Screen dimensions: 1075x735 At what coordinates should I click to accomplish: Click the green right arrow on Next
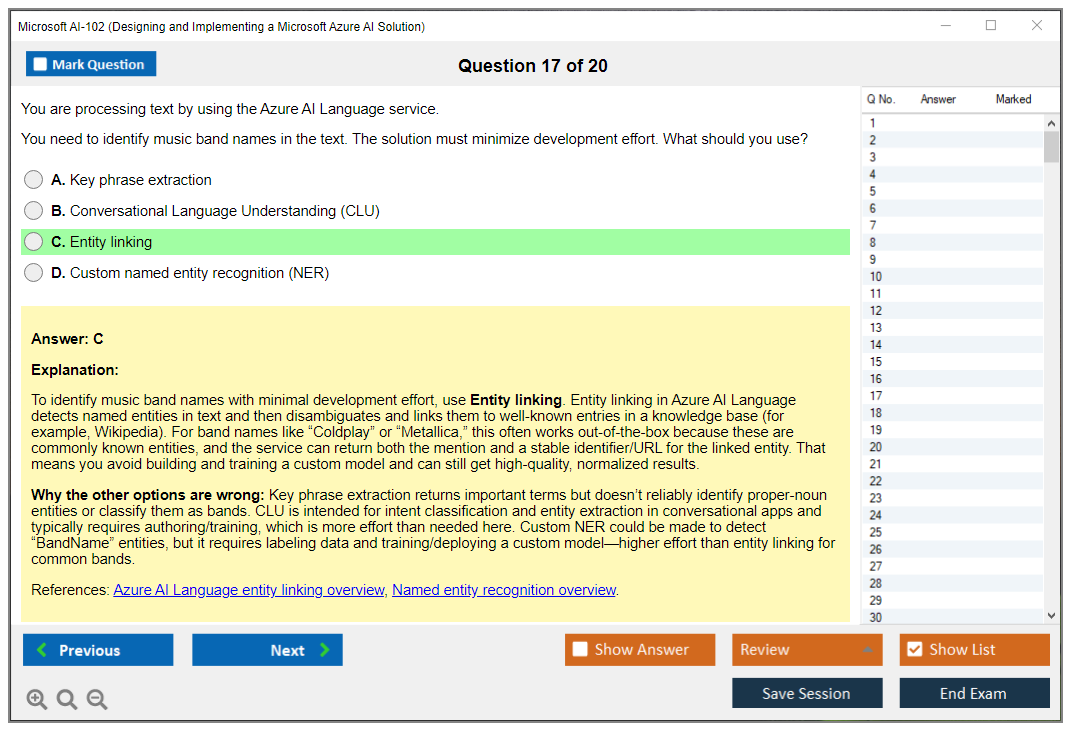pyautogui.click(x=325, y=650)
